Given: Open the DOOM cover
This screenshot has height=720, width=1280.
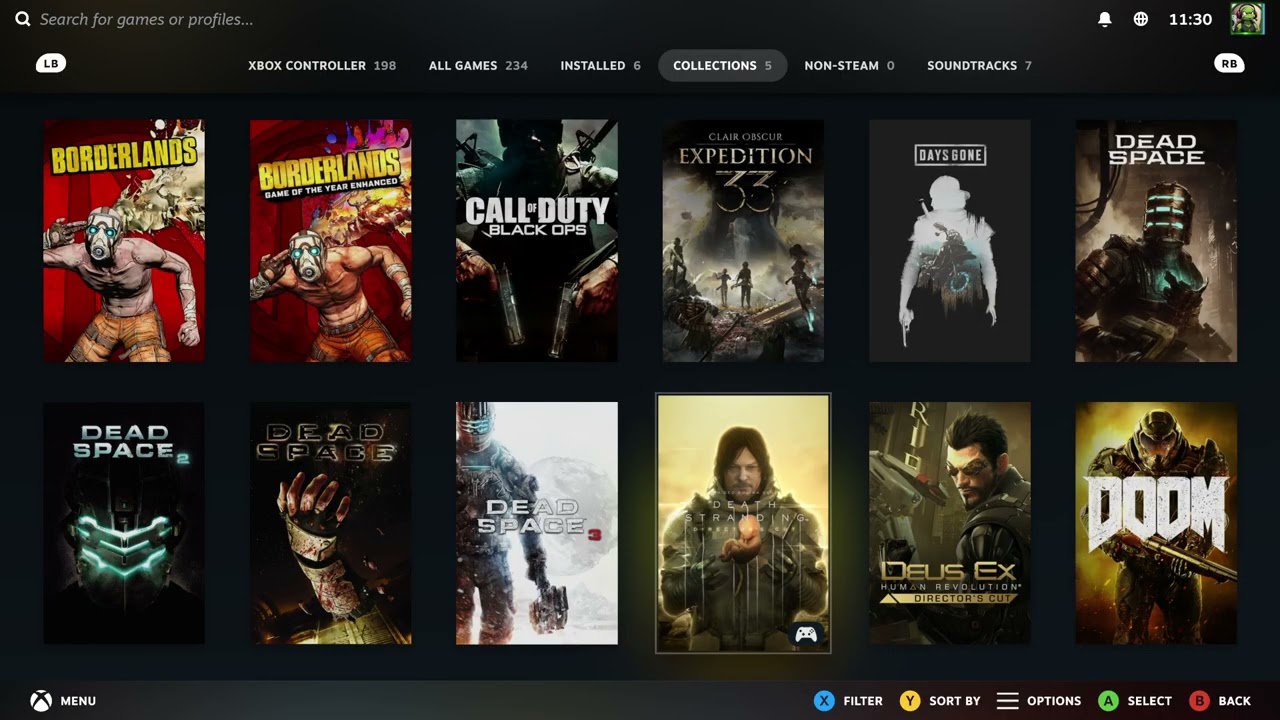Looking at the screenshot, I should click(x=1156, y=523).
